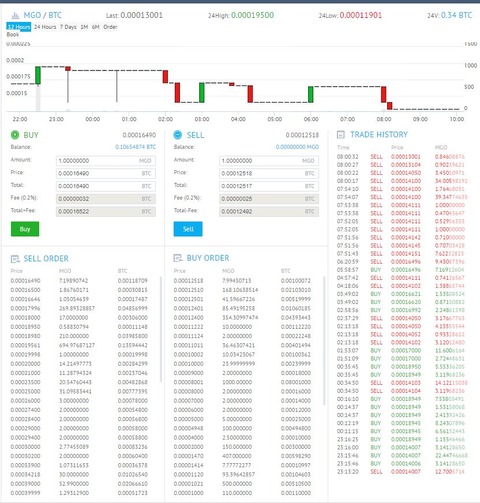Click trade history row at 23:13:20
This screenshot has height=503, width=480.
click(402, 472)
